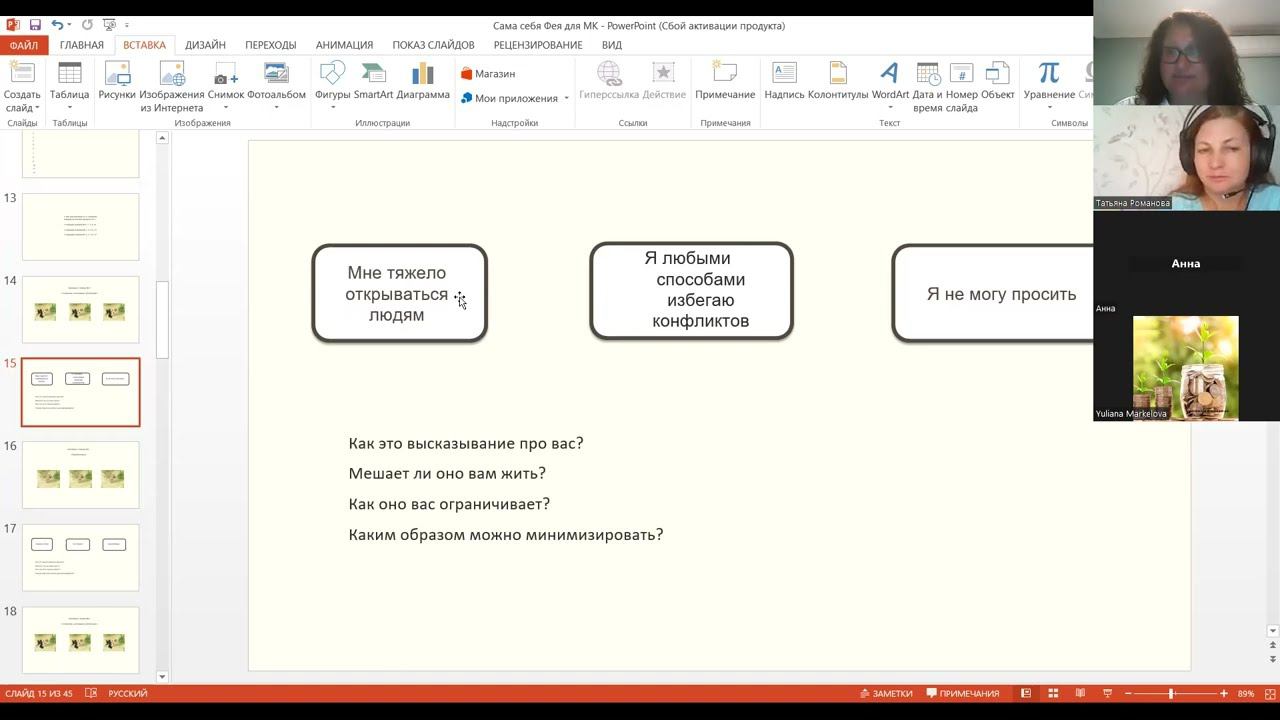Open the АНИМАЦИЯ tab
This screenshot has width=1280, height=720.
344,45
